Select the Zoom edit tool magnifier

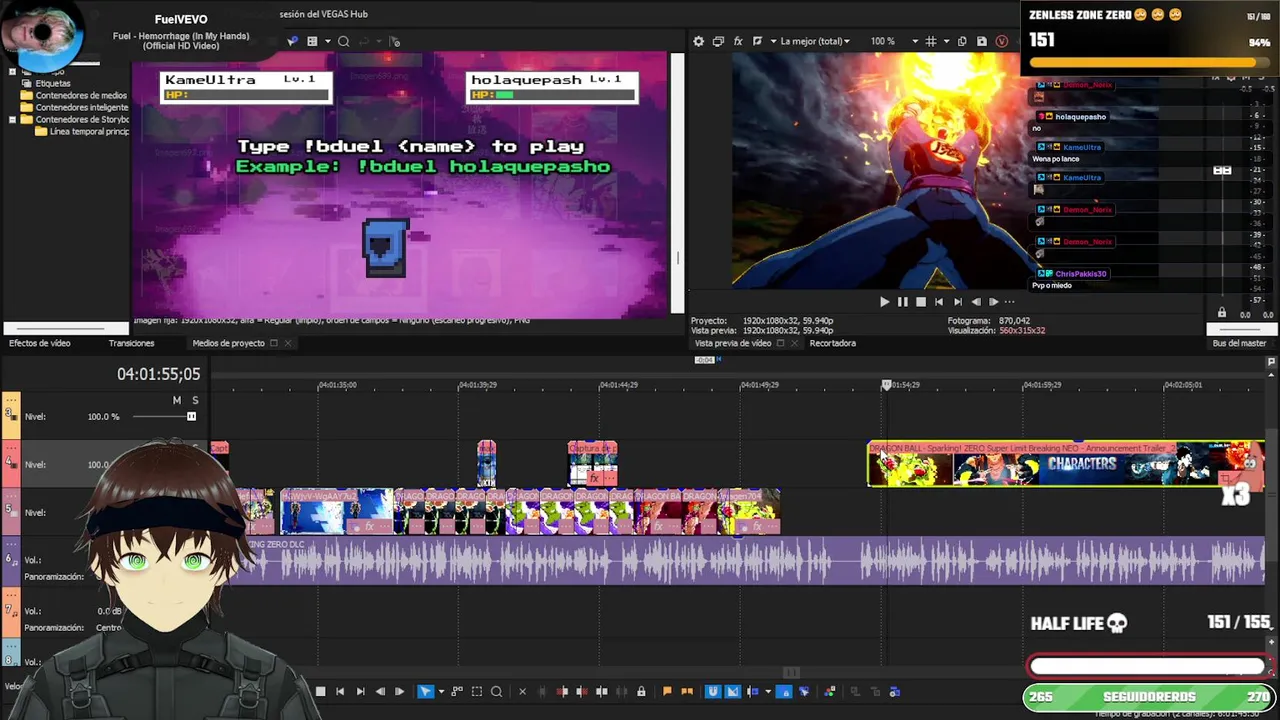click(496, 691)
